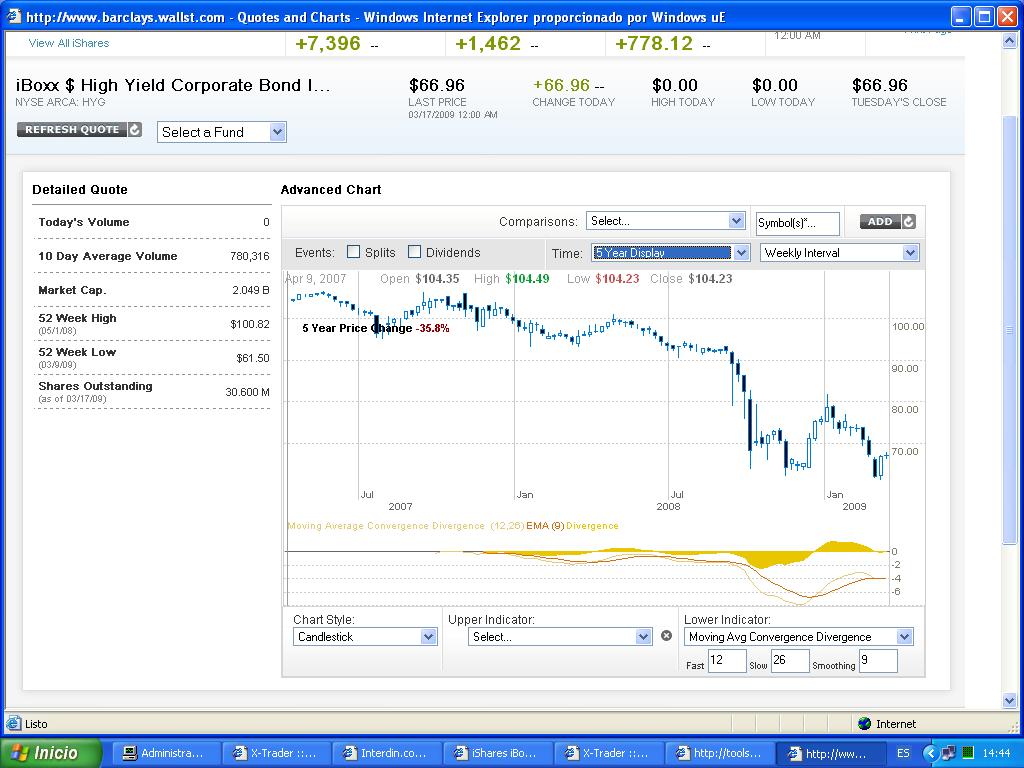The height and width of the screenshot is (768, 1024).
Task: Click the vertical scrollbar thumb
Action: tap(1010, 330)
